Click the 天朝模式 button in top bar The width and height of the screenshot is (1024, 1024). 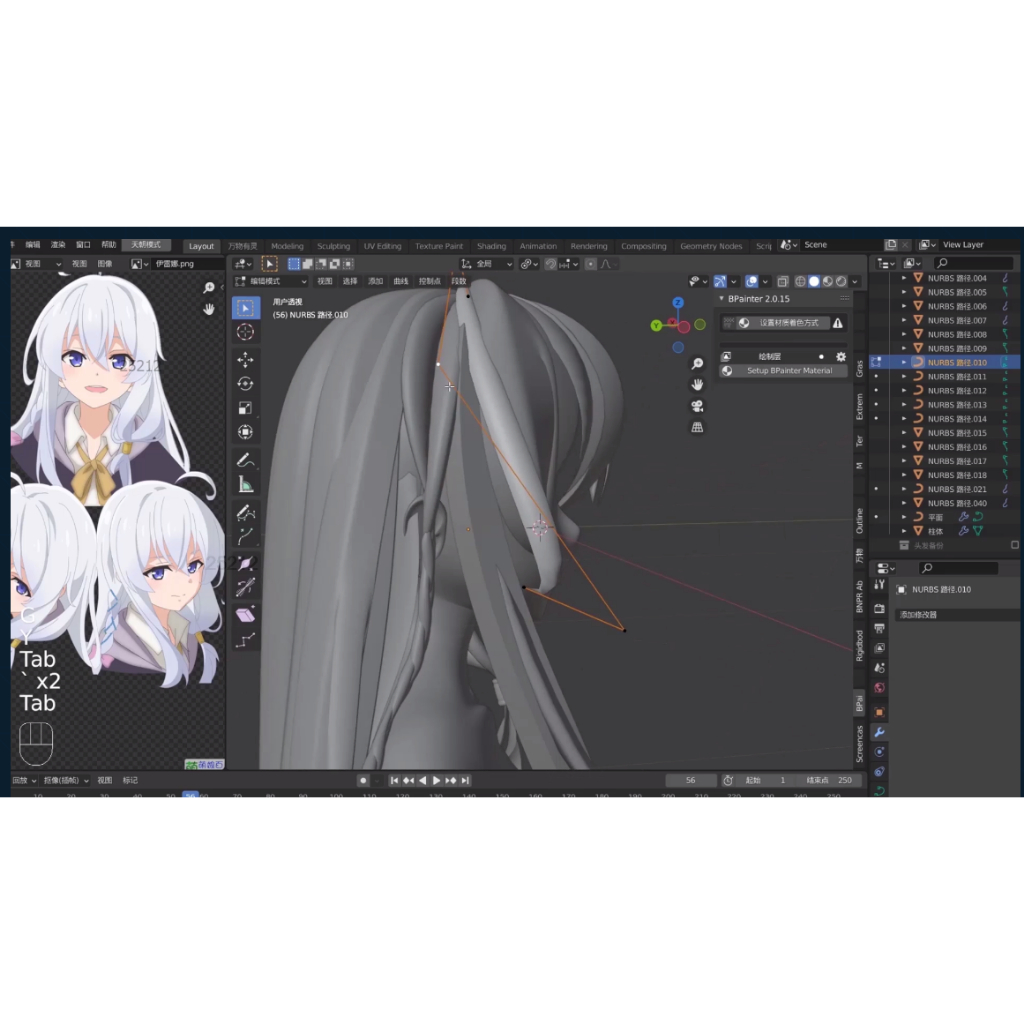[x=146, y=245]
